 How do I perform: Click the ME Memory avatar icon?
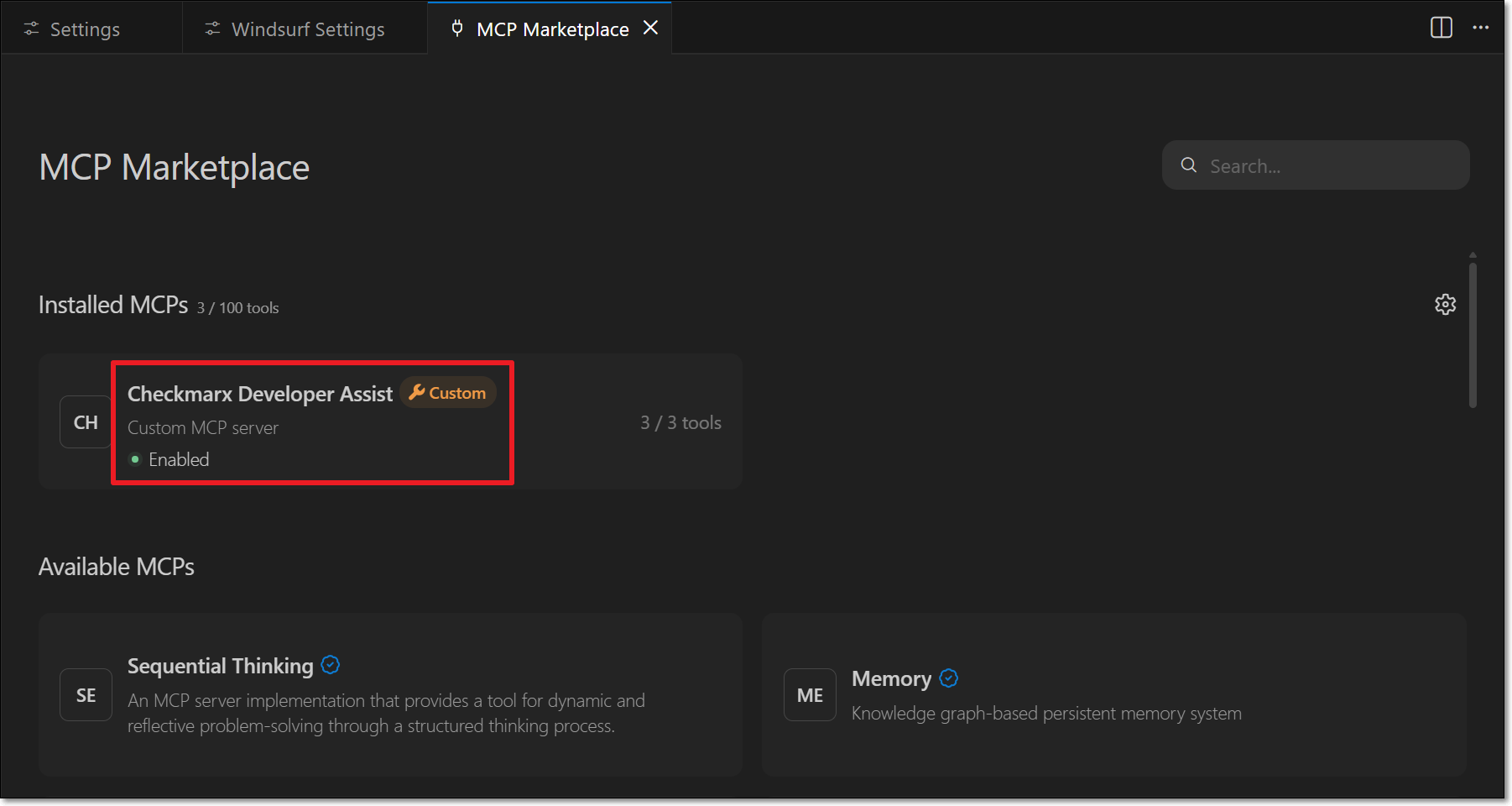pos(810,695)
